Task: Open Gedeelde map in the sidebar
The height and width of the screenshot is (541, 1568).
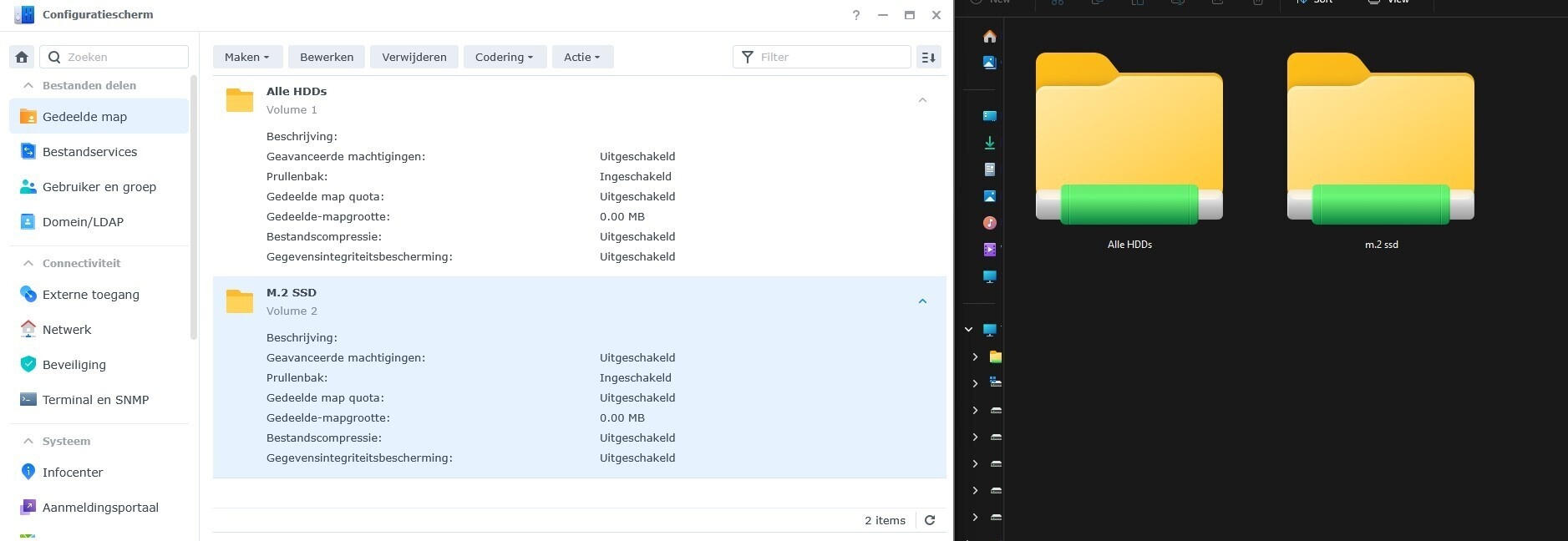Action: [99, 117]
